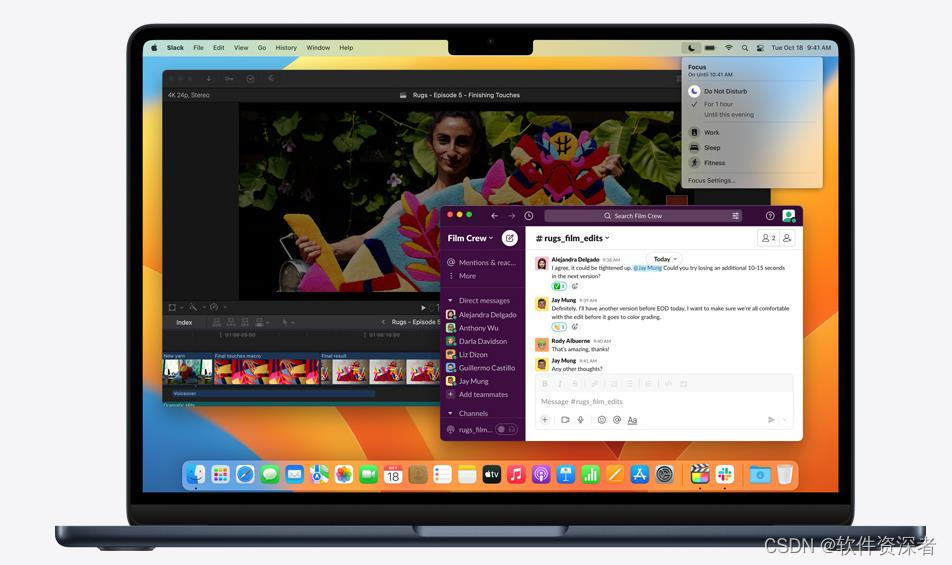The width and height of the screenshot is (952, 565).
Task: Click the Search Film Crew search field
Action: click(644, 216)
